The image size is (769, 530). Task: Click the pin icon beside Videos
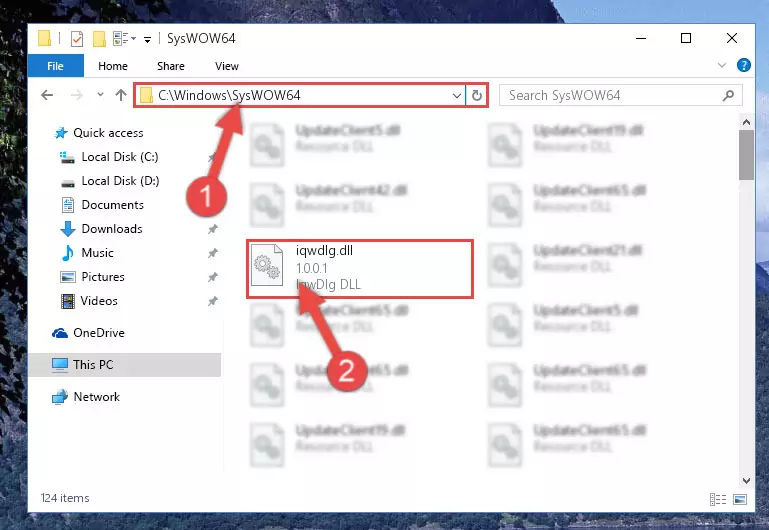[212, 301]
